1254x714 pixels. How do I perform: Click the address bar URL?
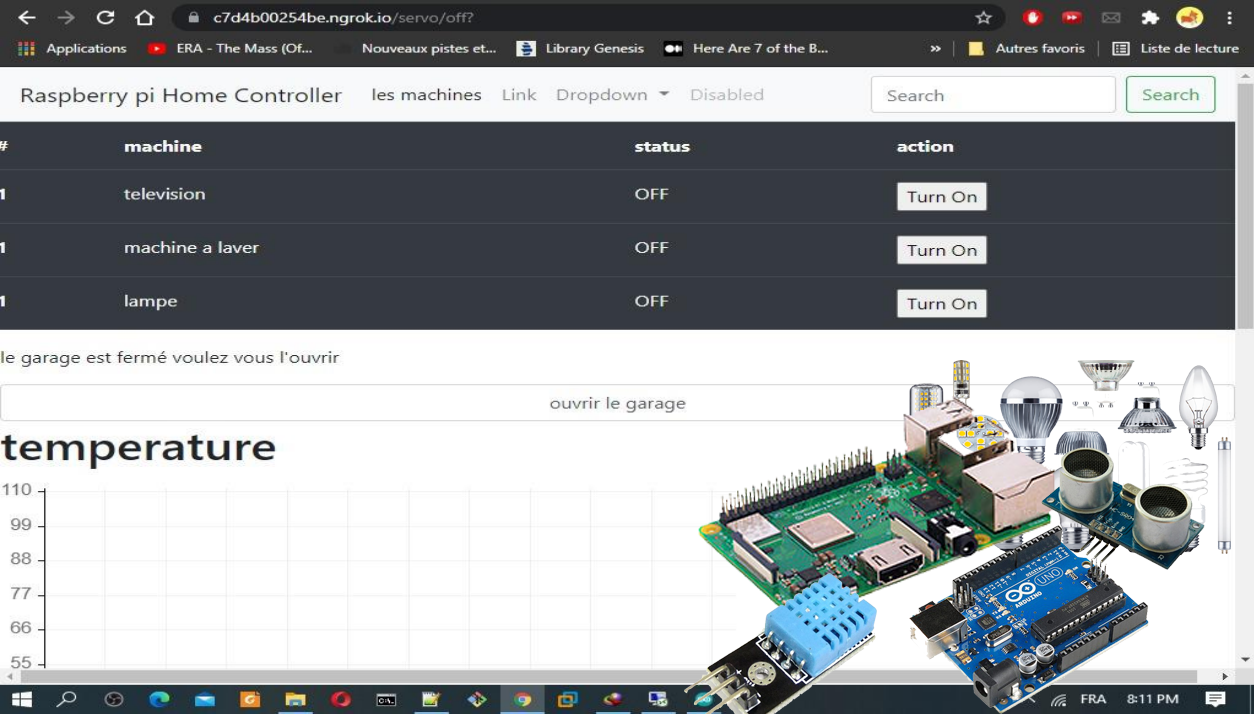343,18
